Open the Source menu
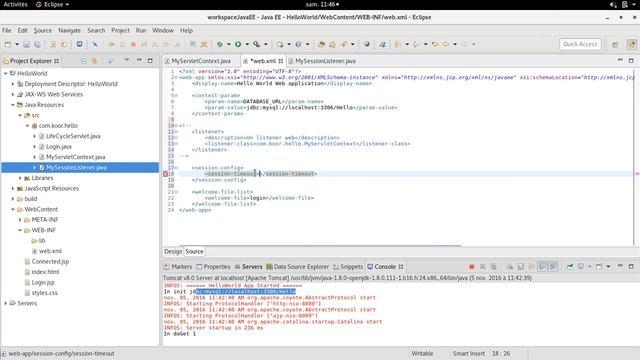The image size is (640, 360). pyautogui.click(x=43, y=31)
